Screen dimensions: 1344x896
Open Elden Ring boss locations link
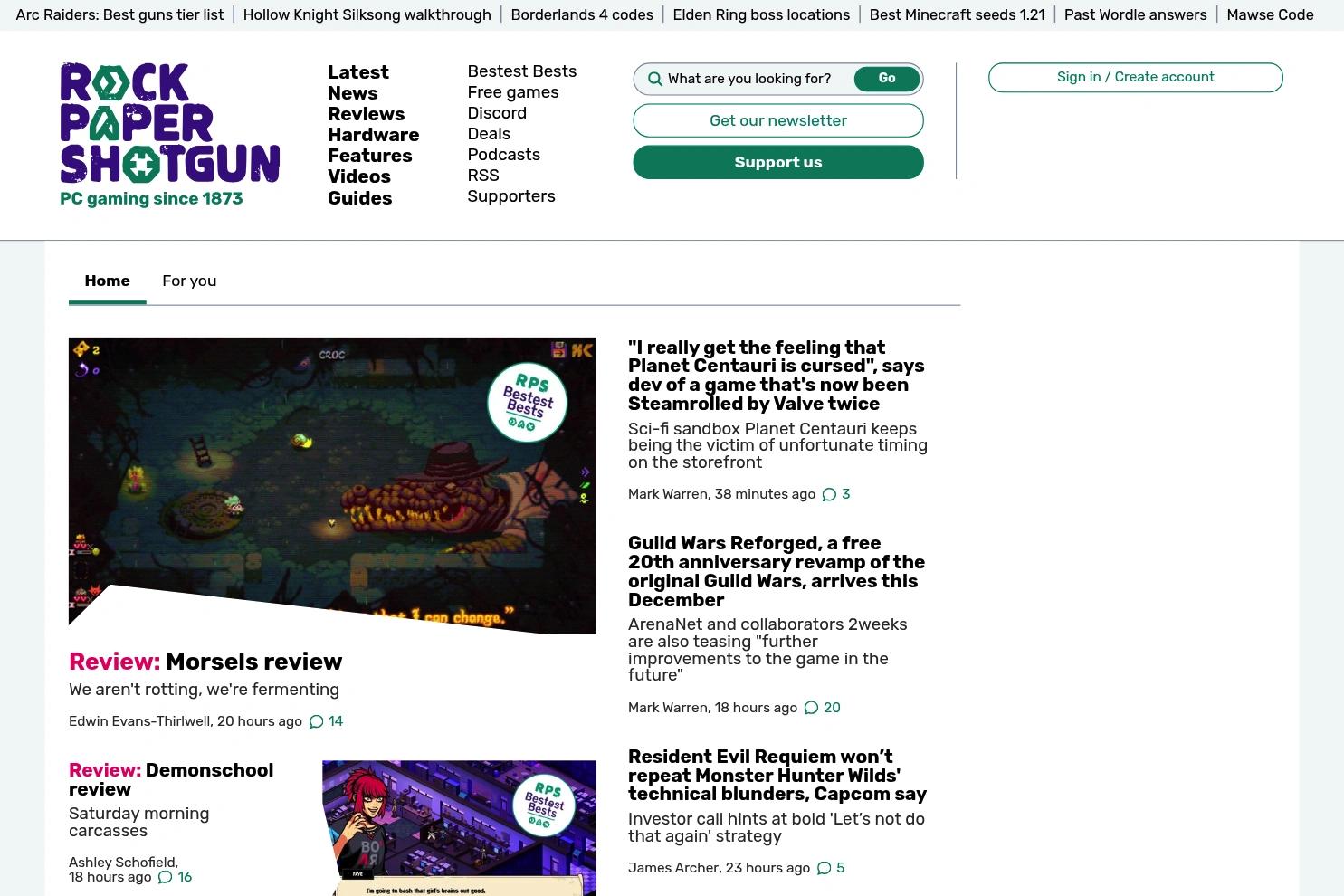[x=761, y=15]
